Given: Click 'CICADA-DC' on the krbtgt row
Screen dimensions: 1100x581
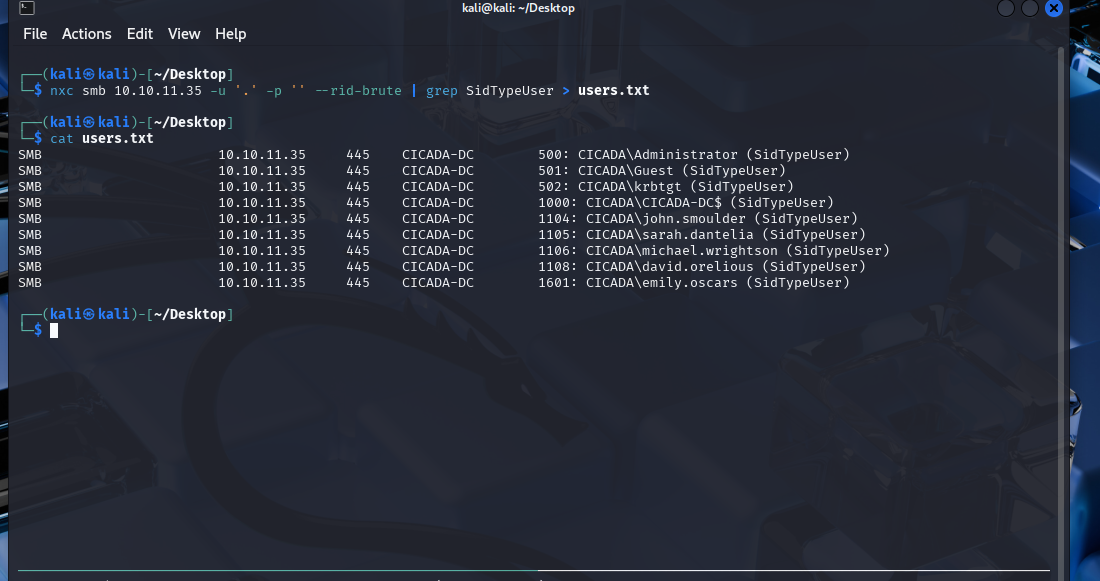Looking at the screenshot, I should click(438, 187).
